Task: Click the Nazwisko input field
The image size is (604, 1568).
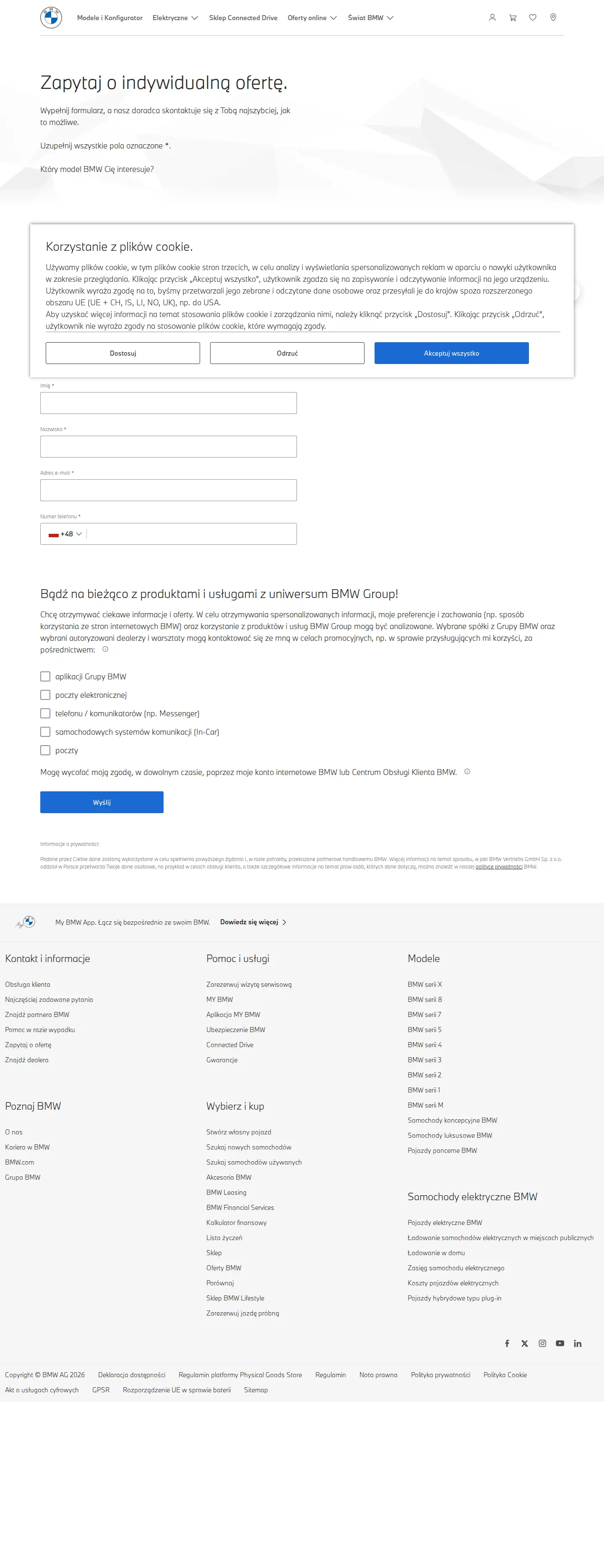Action: (x=169, y=447)
